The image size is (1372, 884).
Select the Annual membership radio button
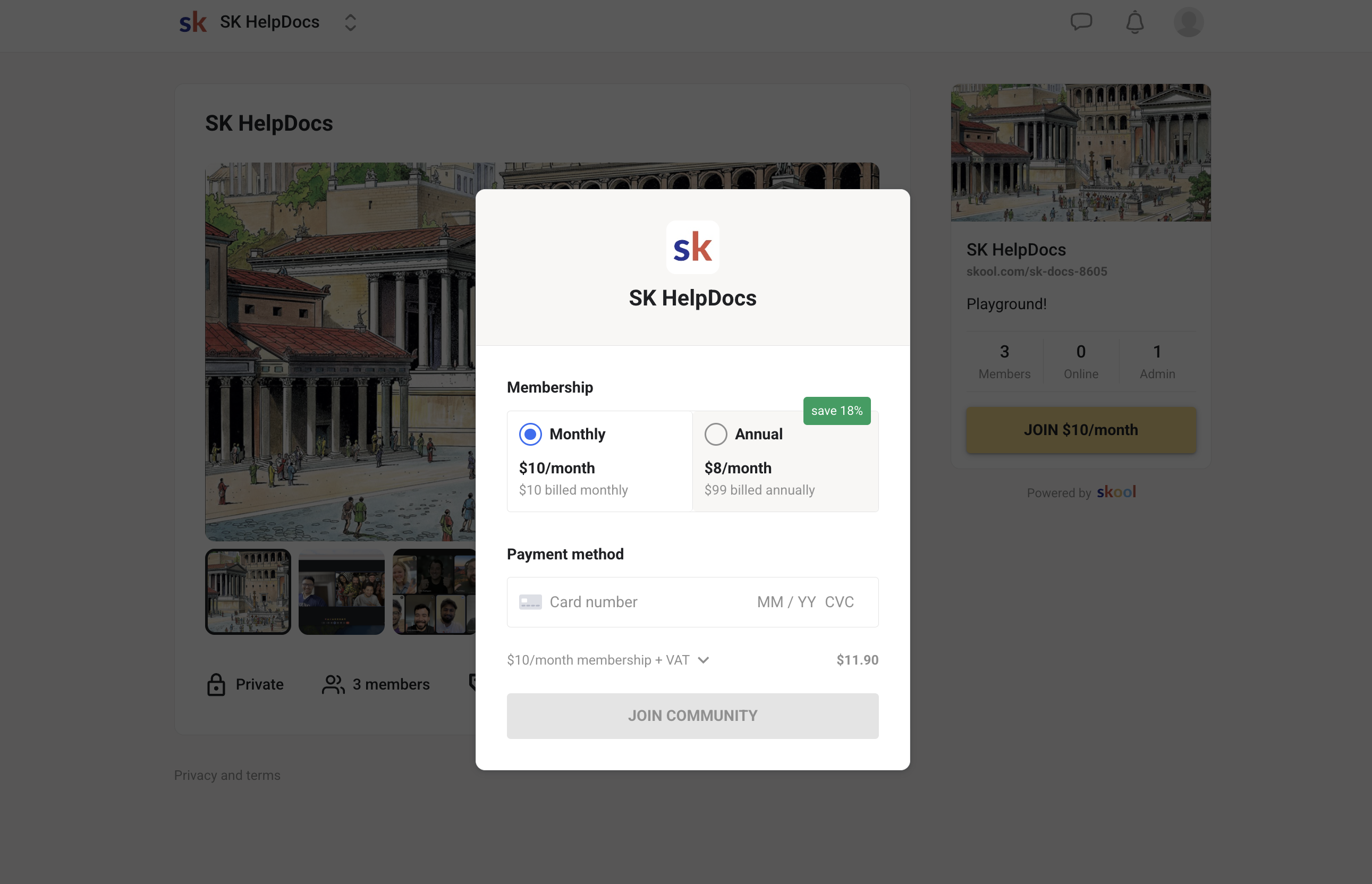(x=715, y=434)
